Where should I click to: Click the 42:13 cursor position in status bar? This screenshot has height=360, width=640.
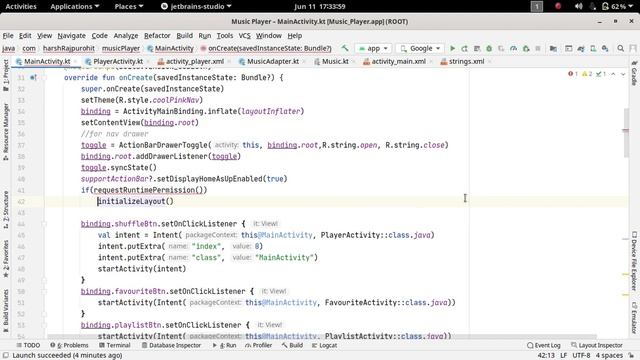pos(546,356)
